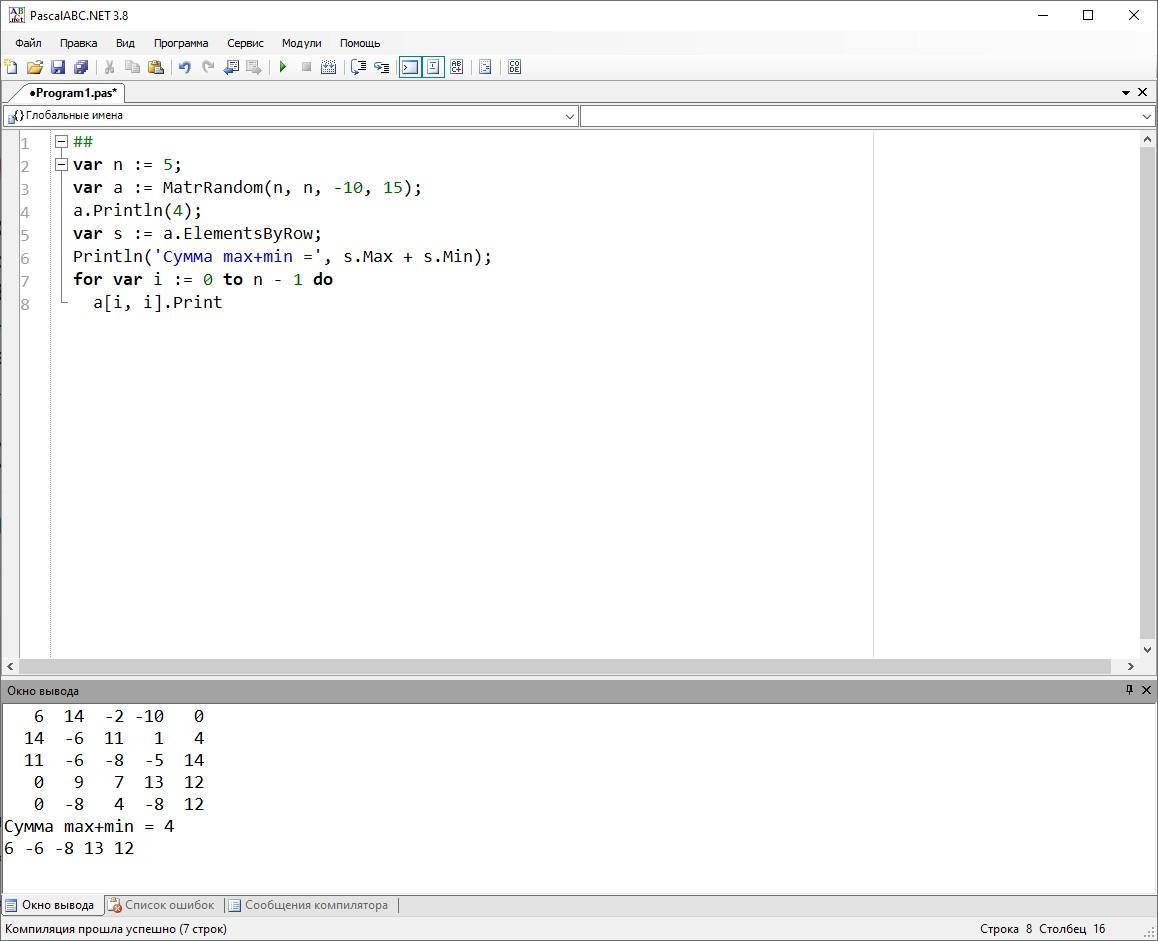Click the output line '6 -6 -8 13 12'
This screenshot has height=941, width=1158.
[x=69, y=849]
